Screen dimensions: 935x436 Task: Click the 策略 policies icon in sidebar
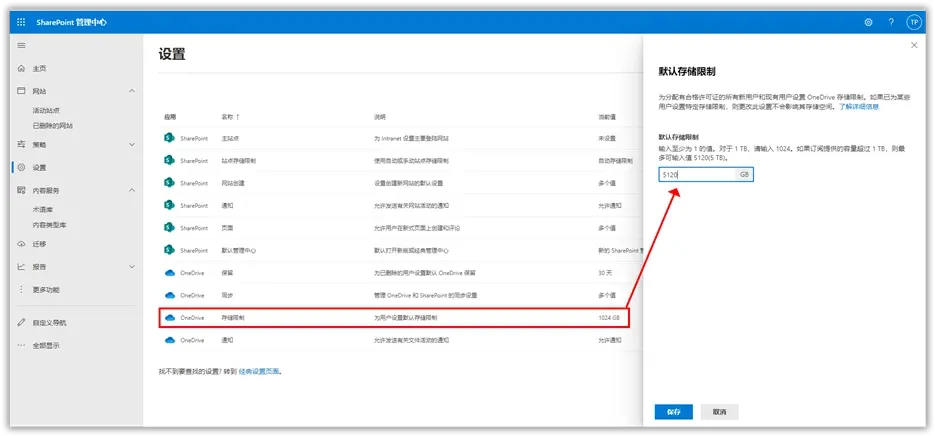pyautogui.click(x=21, y=145)
